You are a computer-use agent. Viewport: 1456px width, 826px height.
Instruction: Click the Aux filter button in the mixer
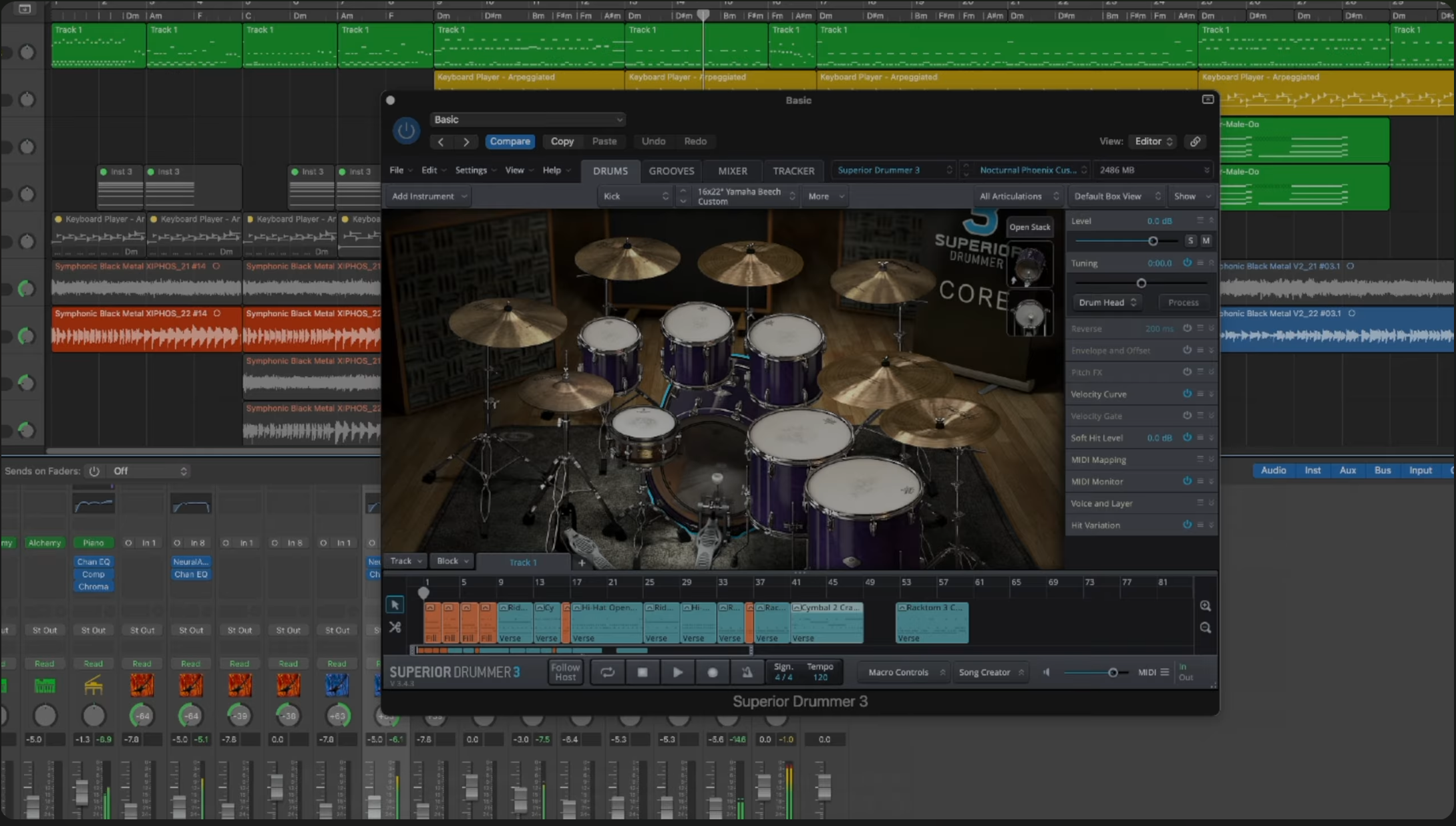(x=1348, y=470)
